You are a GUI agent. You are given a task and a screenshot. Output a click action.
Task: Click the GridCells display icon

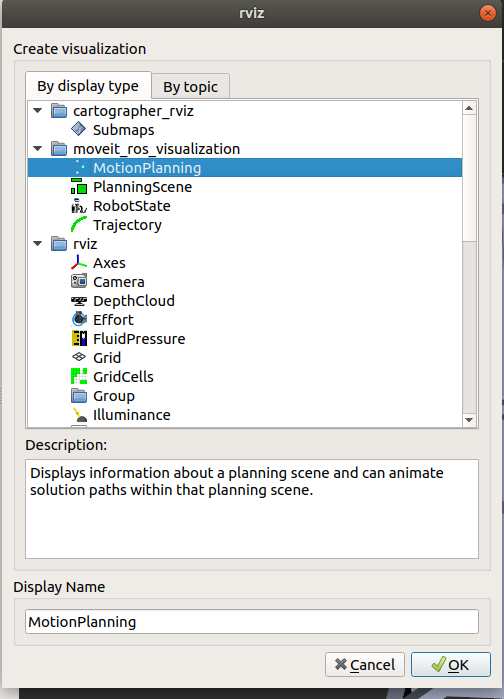pyautogui.click(x=79, y=377)
